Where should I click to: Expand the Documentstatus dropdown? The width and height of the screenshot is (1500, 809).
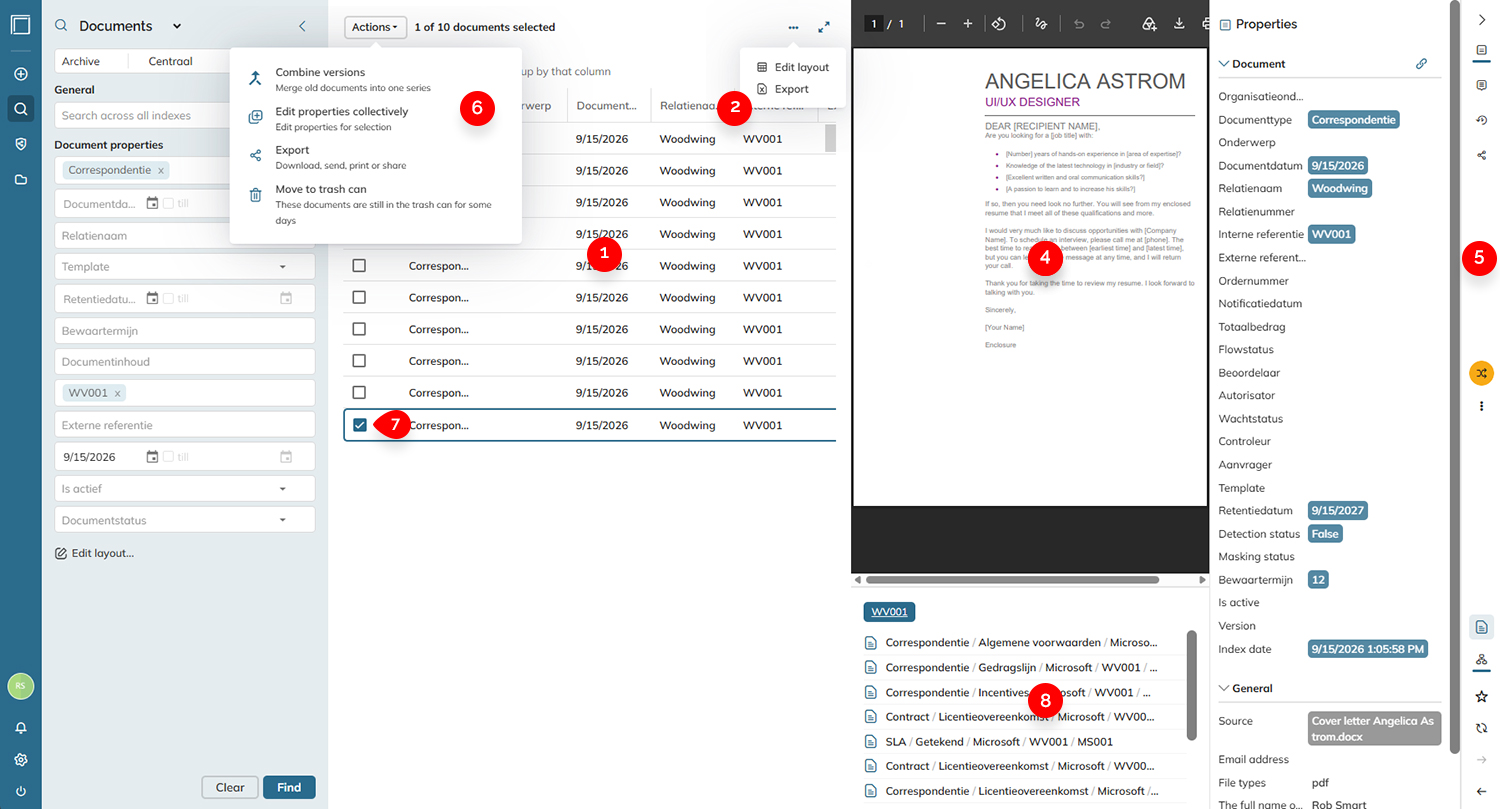point(185,520)
